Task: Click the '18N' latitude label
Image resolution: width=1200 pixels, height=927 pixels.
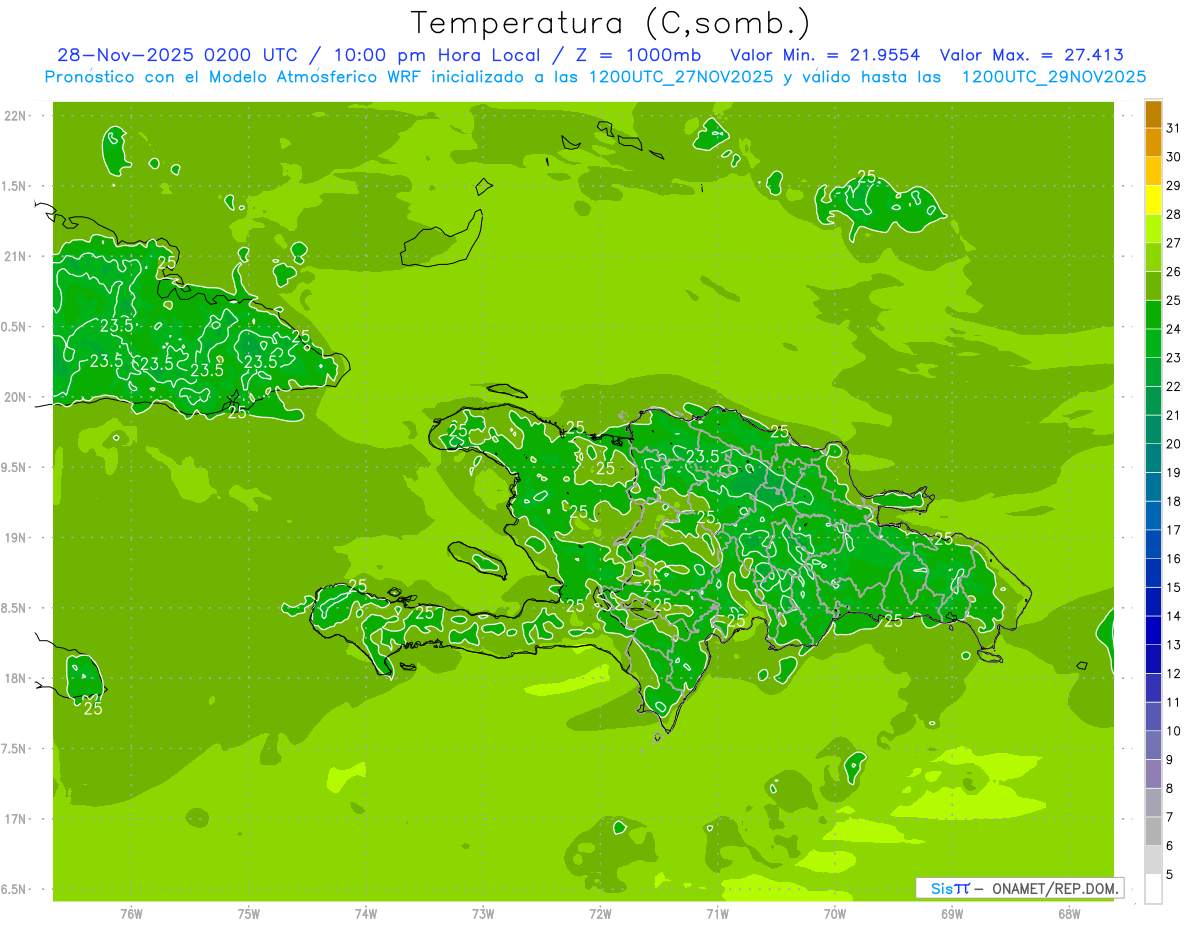Action: (x=17, y=678)
